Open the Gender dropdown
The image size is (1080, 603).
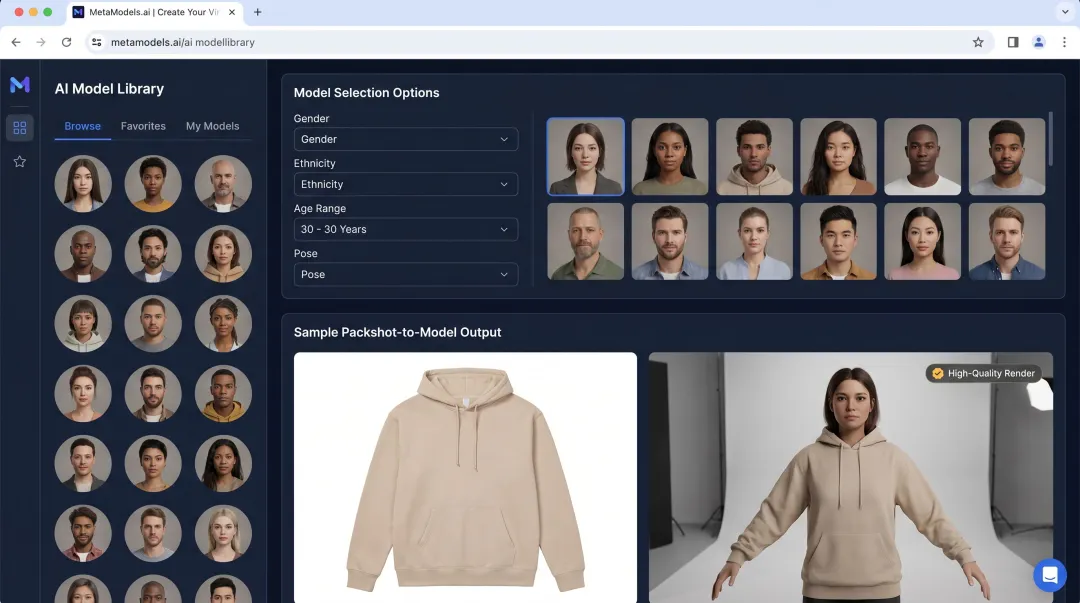pyautogui.click(x=406, y=139)
